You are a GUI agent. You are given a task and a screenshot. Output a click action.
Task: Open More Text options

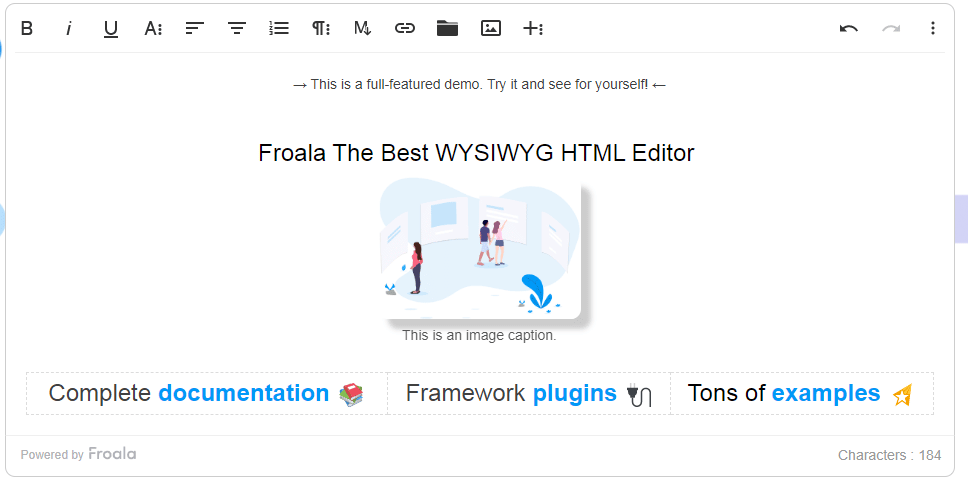[153, 28]
